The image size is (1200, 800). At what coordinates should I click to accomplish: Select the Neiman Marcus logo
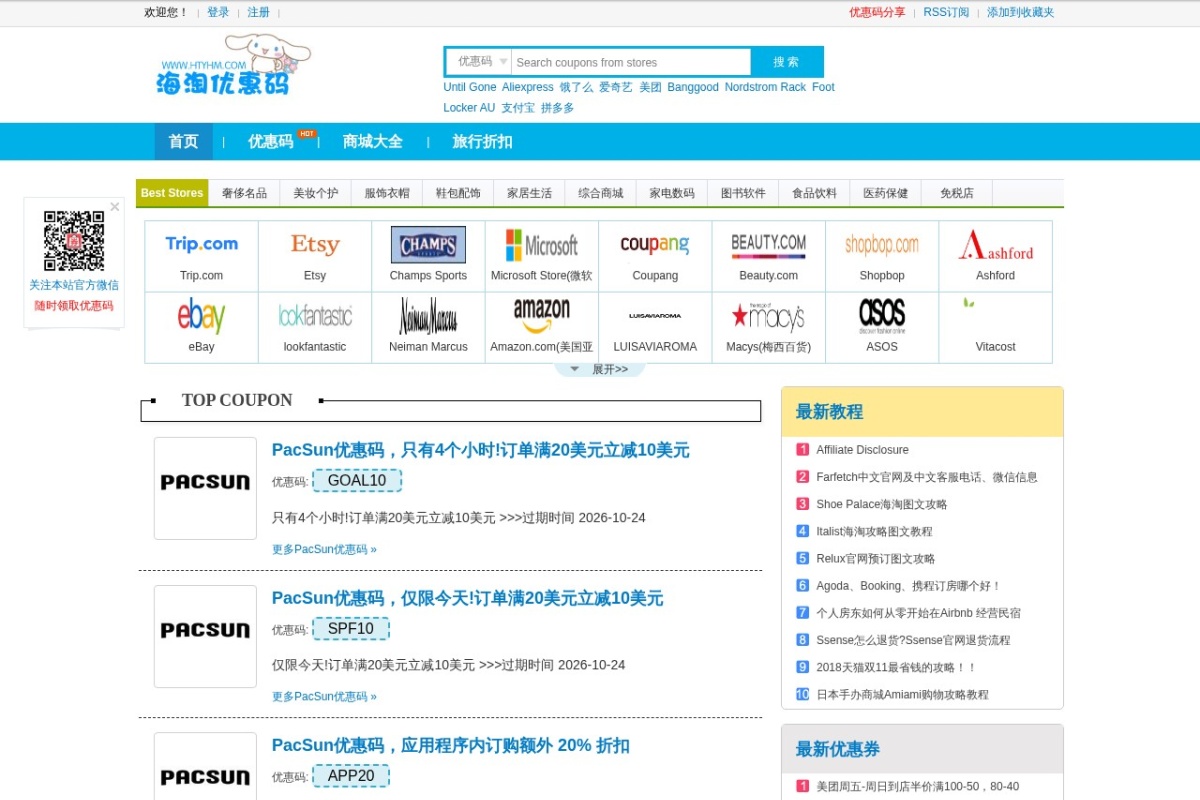tap(428, 316)
